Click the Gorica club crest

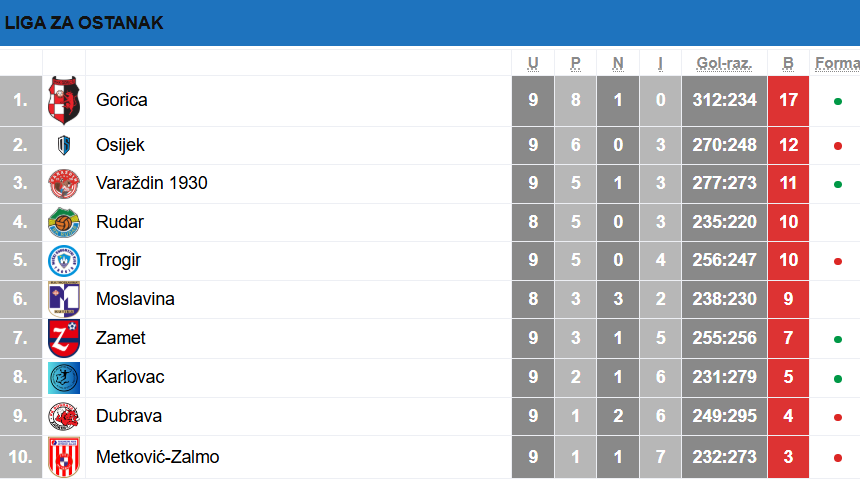[64, 100]
